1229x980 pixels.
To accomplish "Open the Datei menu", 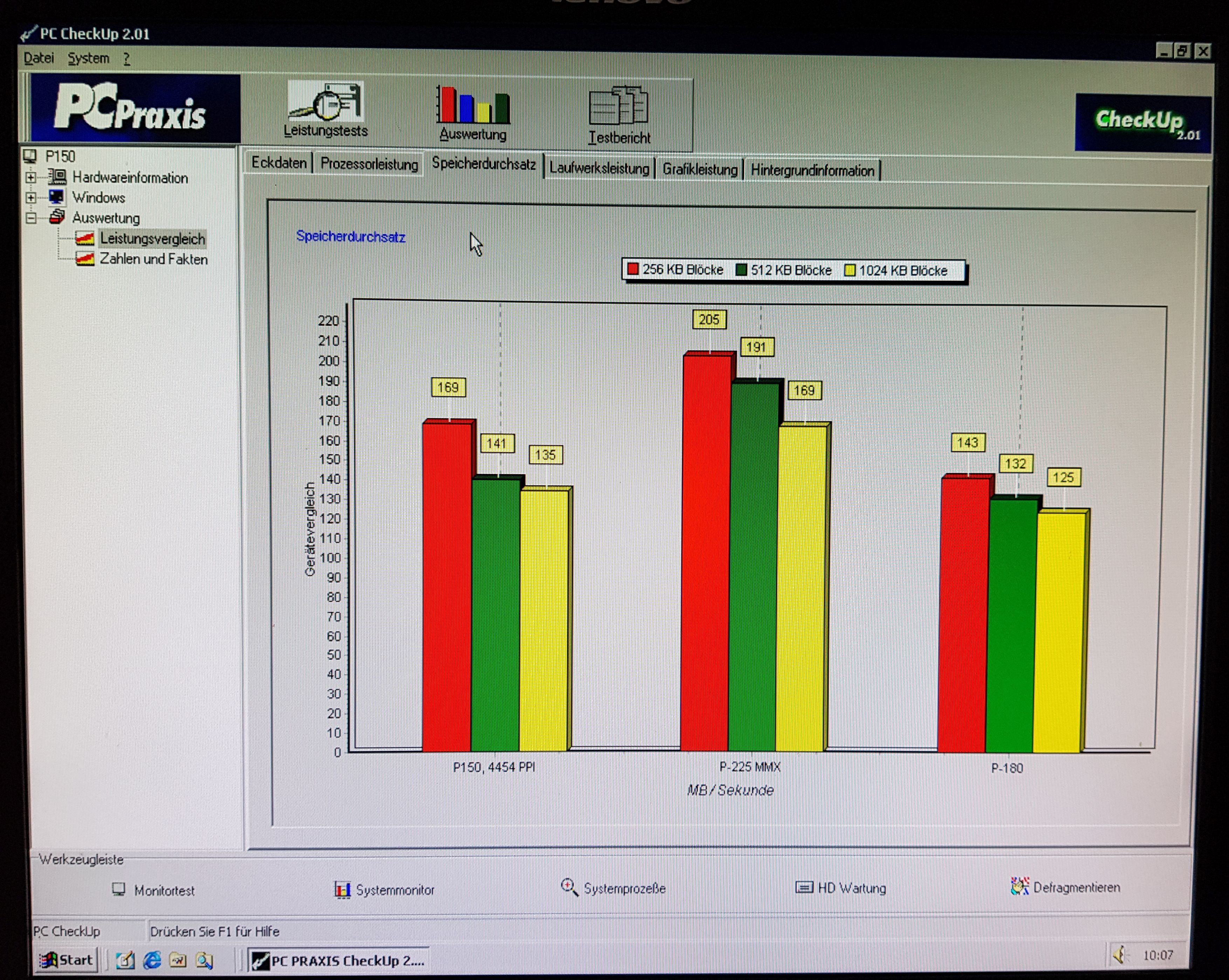I will tap(39, 58).
